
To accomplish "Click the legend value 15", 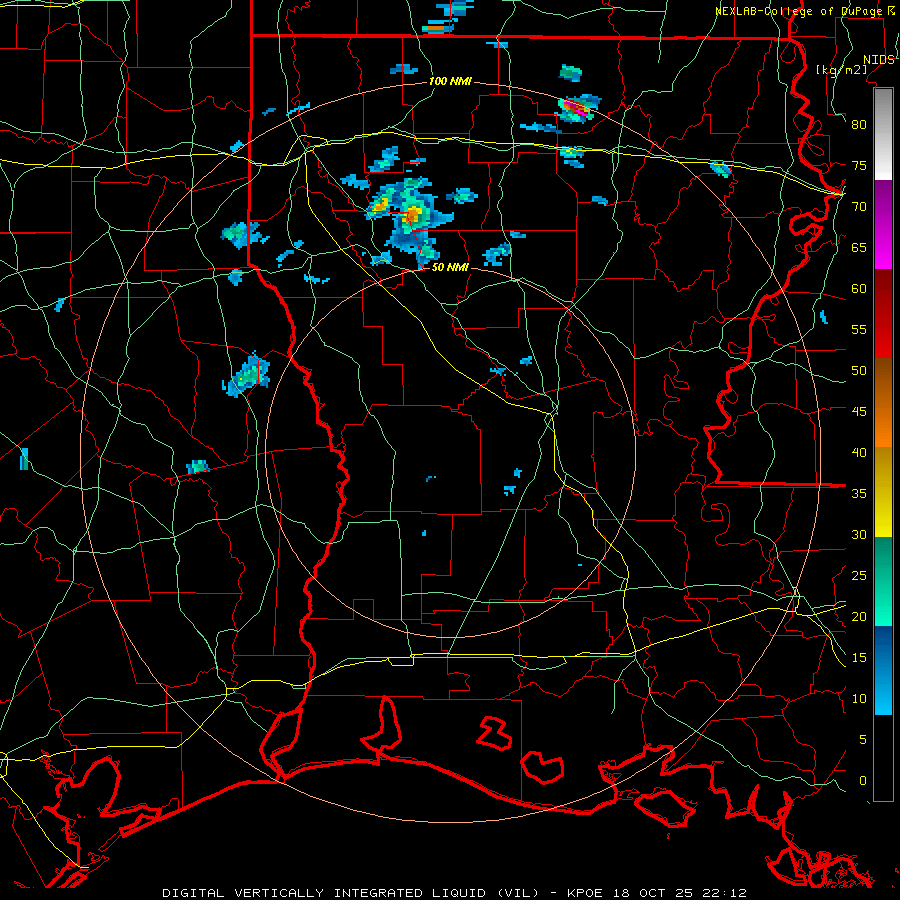I will [859, 658].
